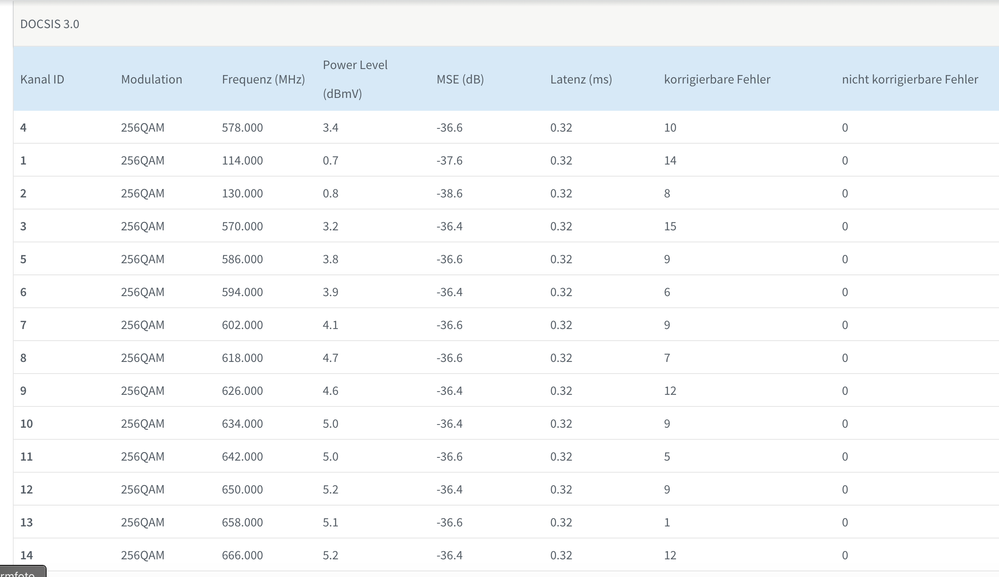Select the Modulation column header
This screenshot has height=577, width=999.
[x=151, y=79]
